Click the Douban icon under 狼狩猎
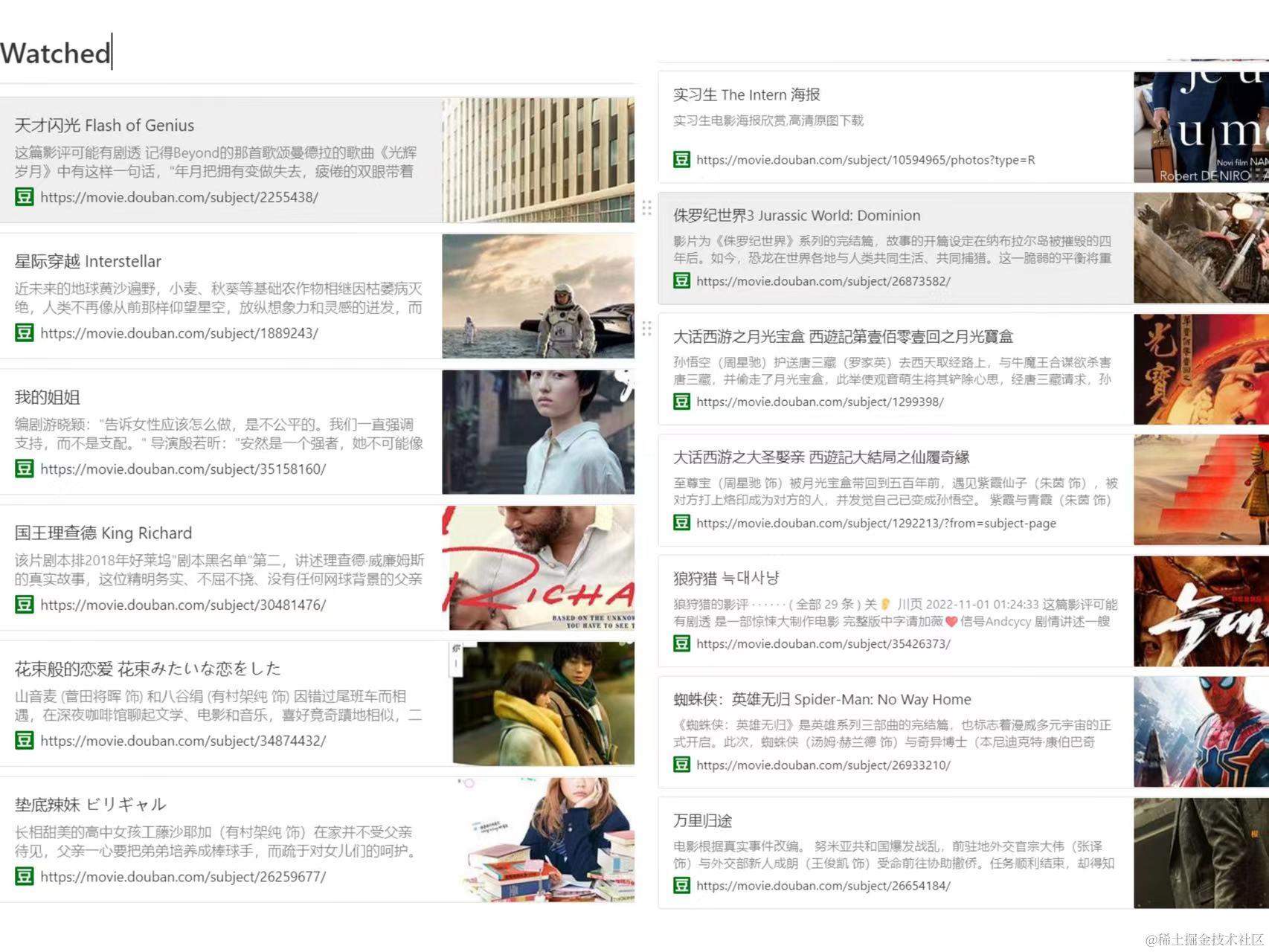This screenshot has height=952, width=1269. tap(681, 643)
